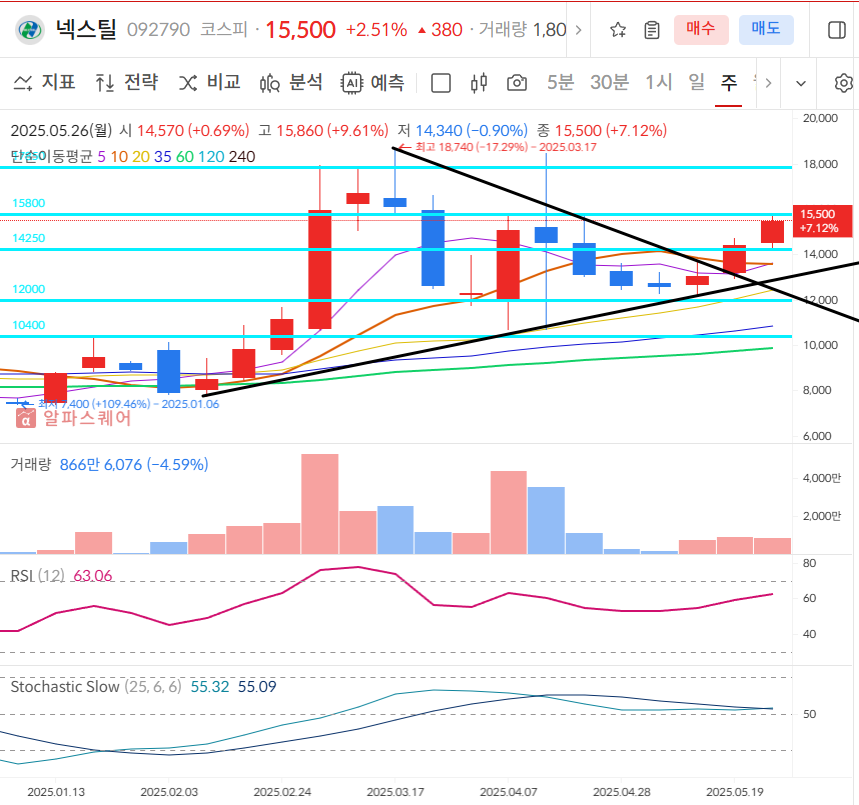Click the 거래량 volume label
Viewport: 859px width, 805px height.
click(31, 465)
